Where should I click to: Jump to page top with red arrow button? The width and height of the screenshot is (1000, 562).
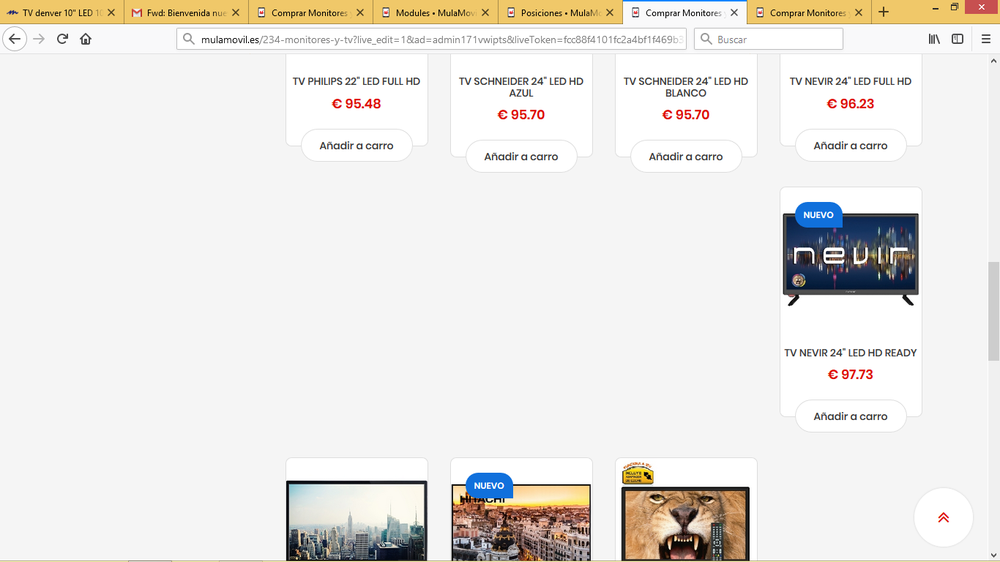pyautogui.click(x=943, y=517)
